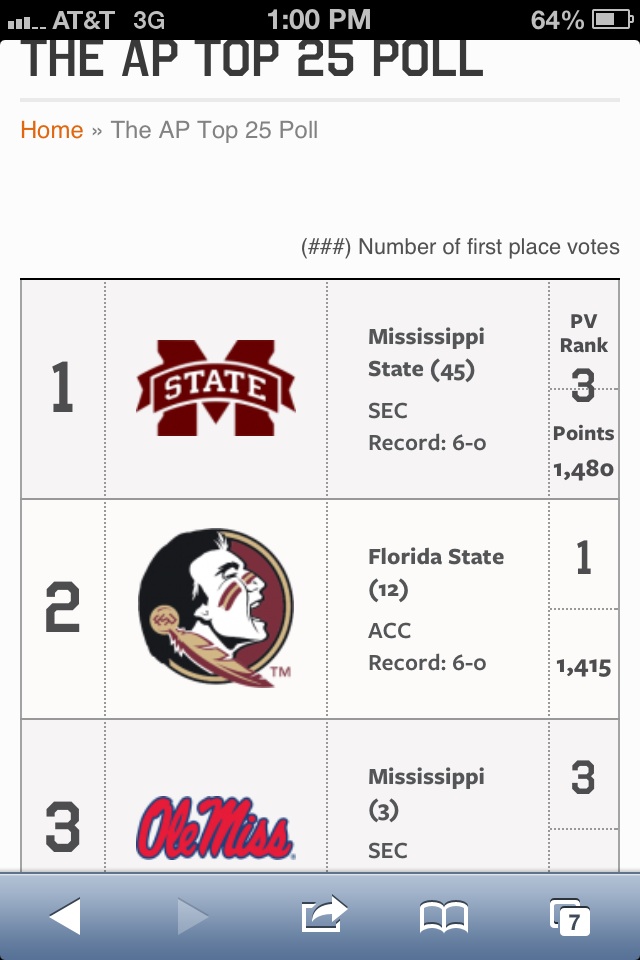Screen dimensions: 640x960
Task: Tap the THE AP TOP 25 POLL heading
Action: 252,59
